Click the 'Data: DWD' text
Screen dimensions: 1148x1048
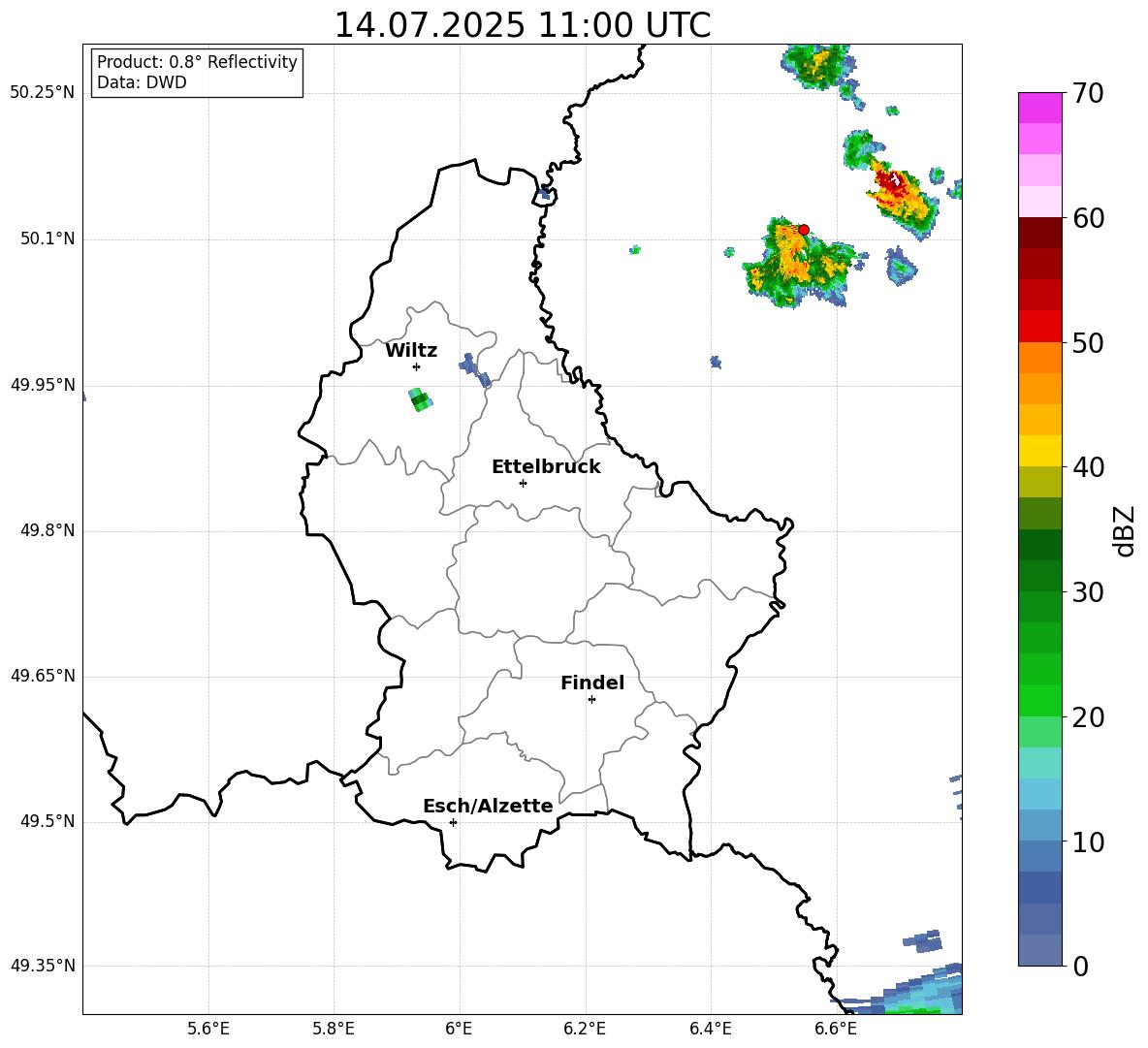(142, 82)
